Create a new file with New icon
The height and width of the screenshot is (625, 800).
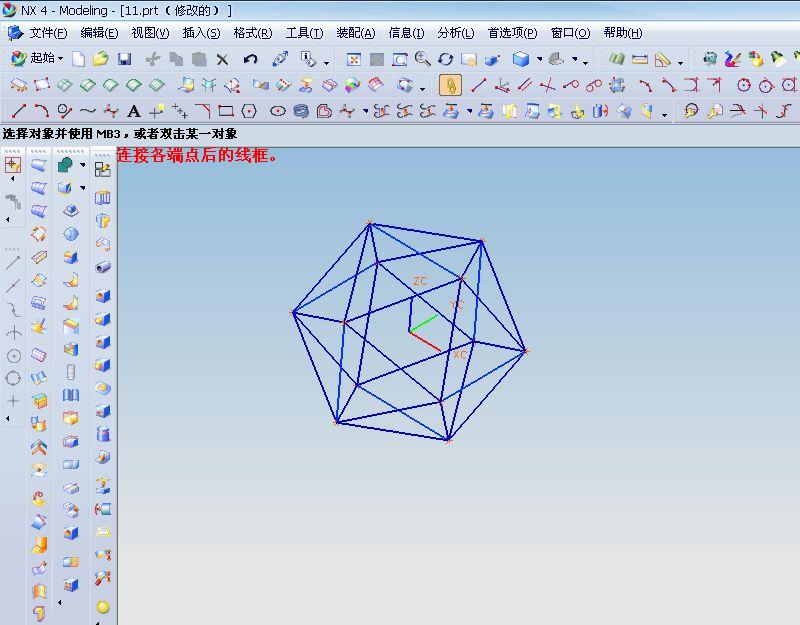78,59
